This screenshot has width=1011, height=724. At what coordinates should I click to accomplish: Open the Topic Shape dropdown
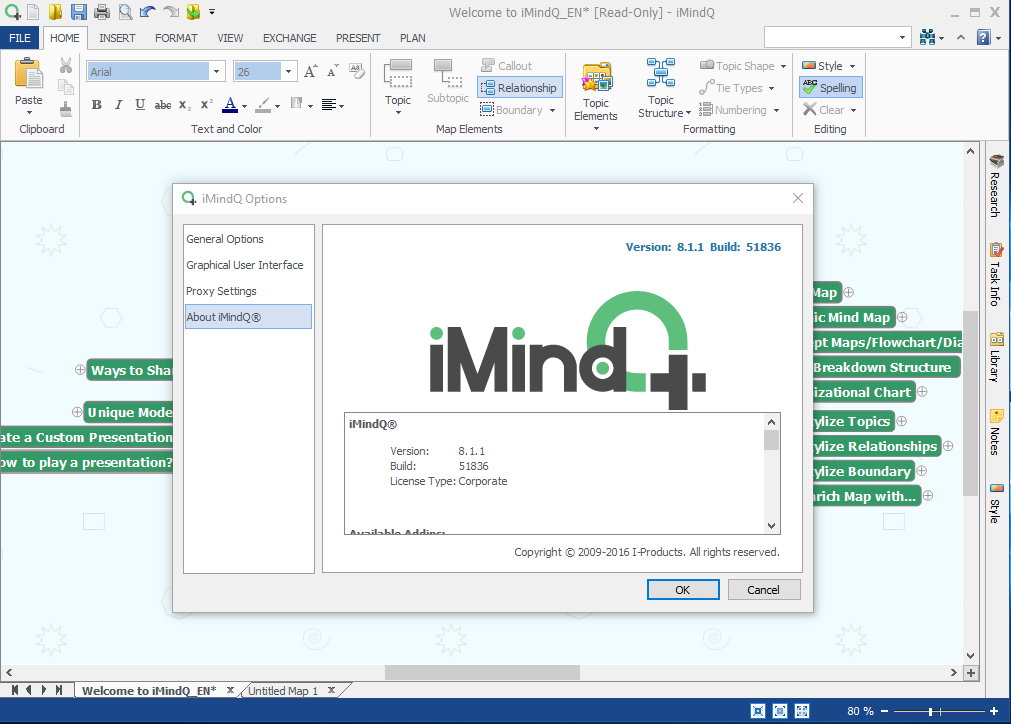coord(783,66)
